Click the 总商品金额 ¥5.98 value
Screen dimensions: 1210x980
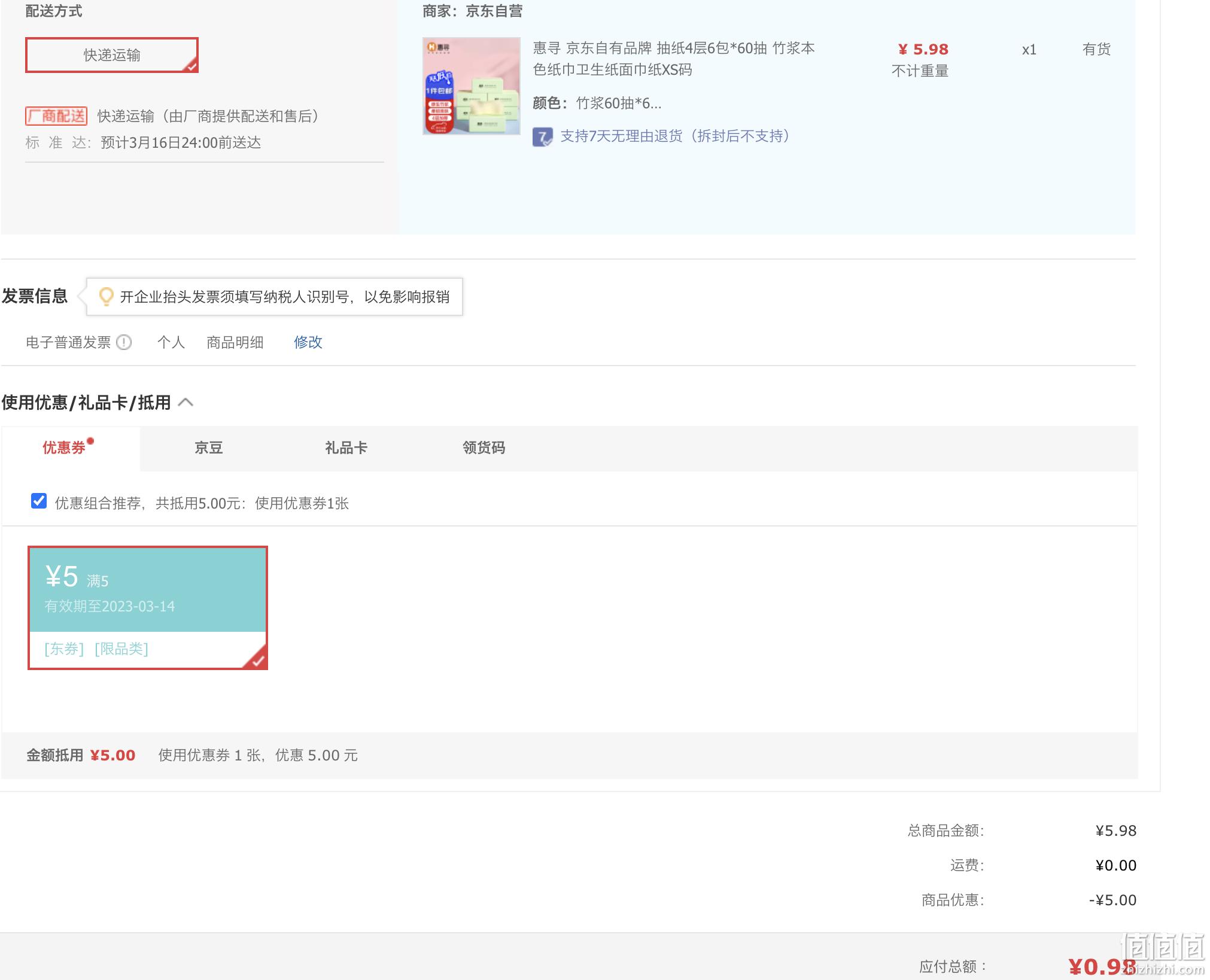[x=1116, y=831]
